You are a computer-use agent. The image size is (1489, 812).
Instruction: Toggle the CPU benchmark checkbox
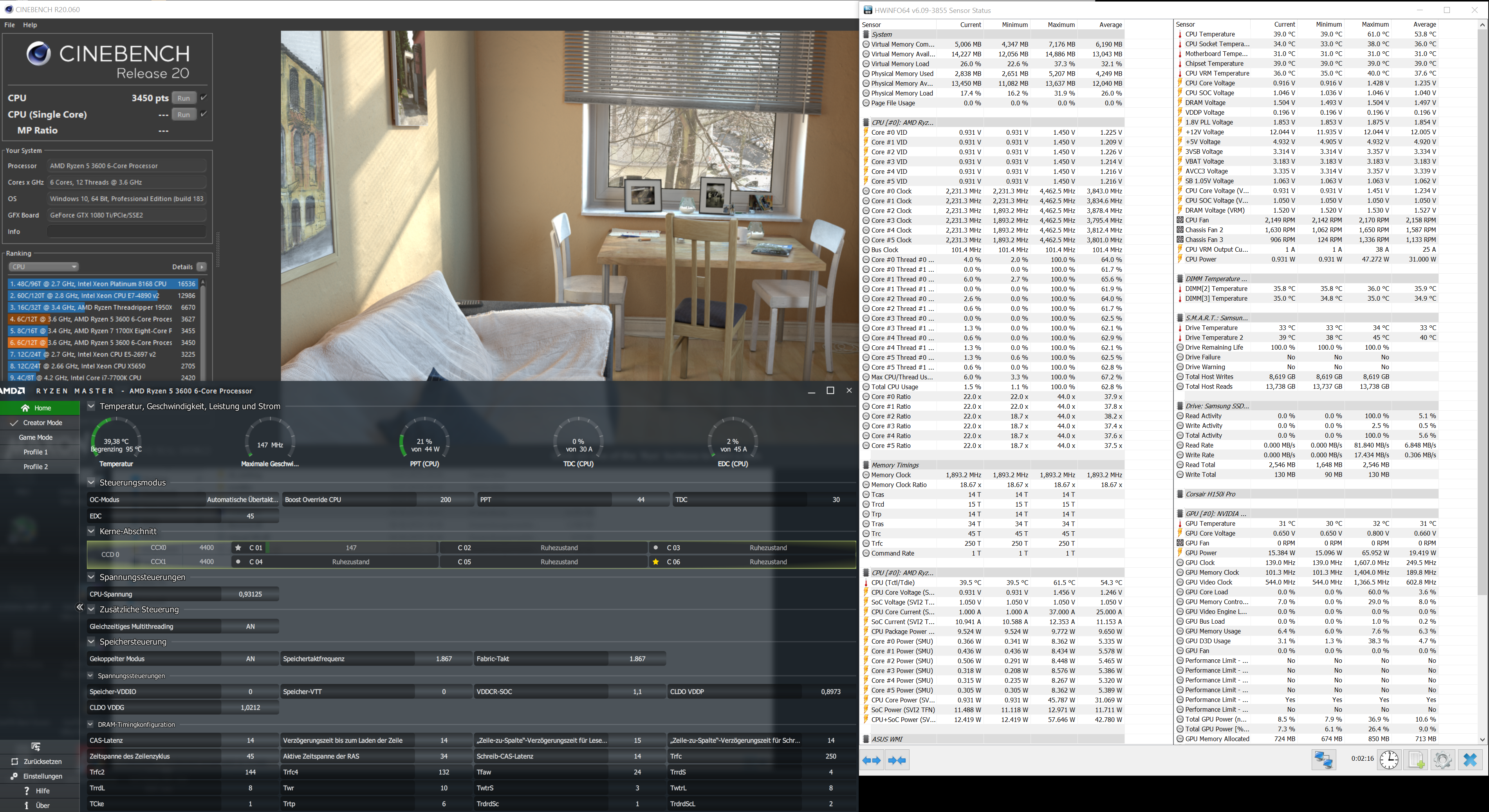click(204, 97)
